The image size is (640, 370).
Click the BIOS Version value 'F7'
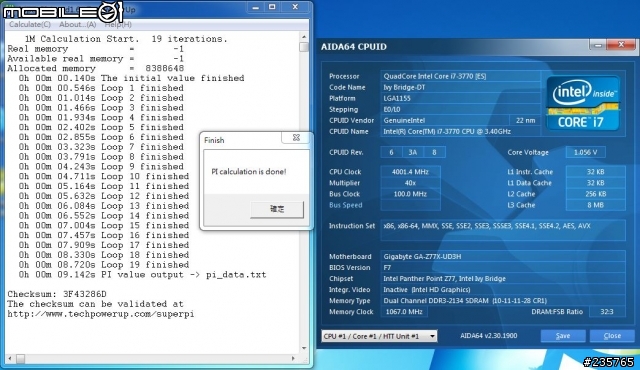click(503, 268)
